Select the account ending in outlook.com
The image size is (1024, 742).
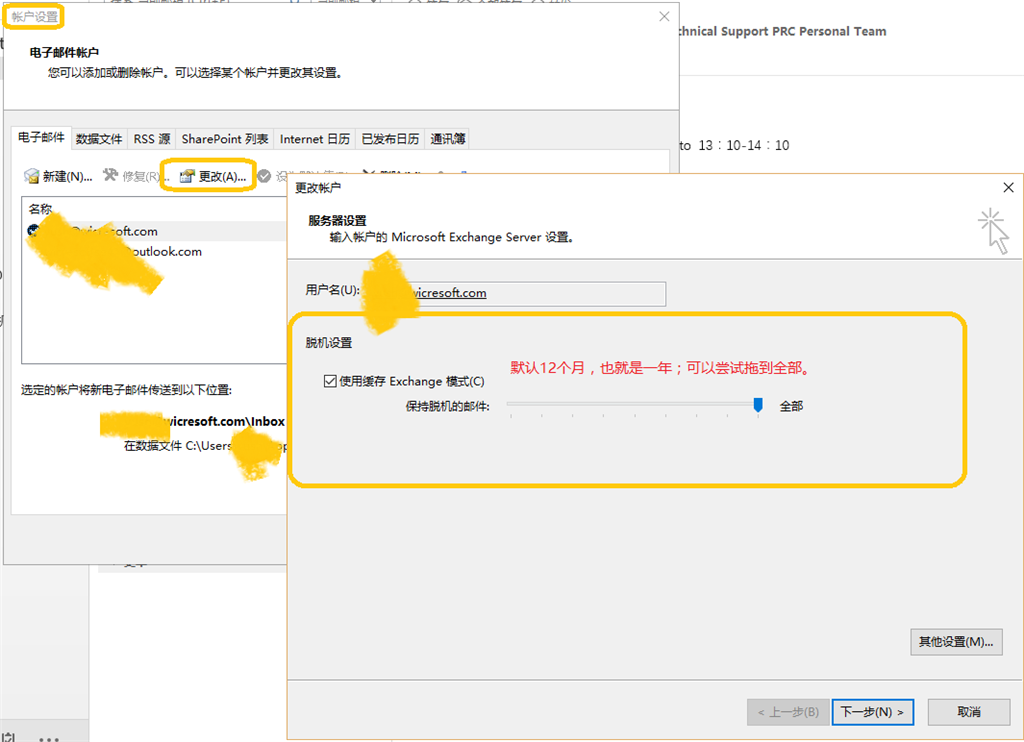click(x=155, y=251)
